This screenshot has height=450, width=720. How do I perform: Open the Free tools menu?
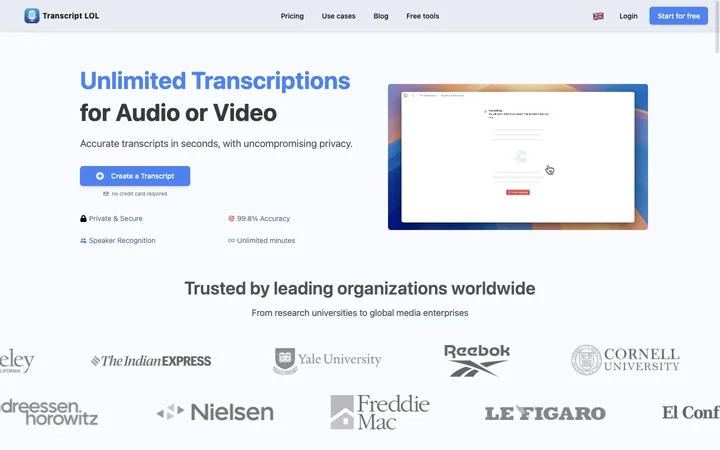(x=422, y=16)
